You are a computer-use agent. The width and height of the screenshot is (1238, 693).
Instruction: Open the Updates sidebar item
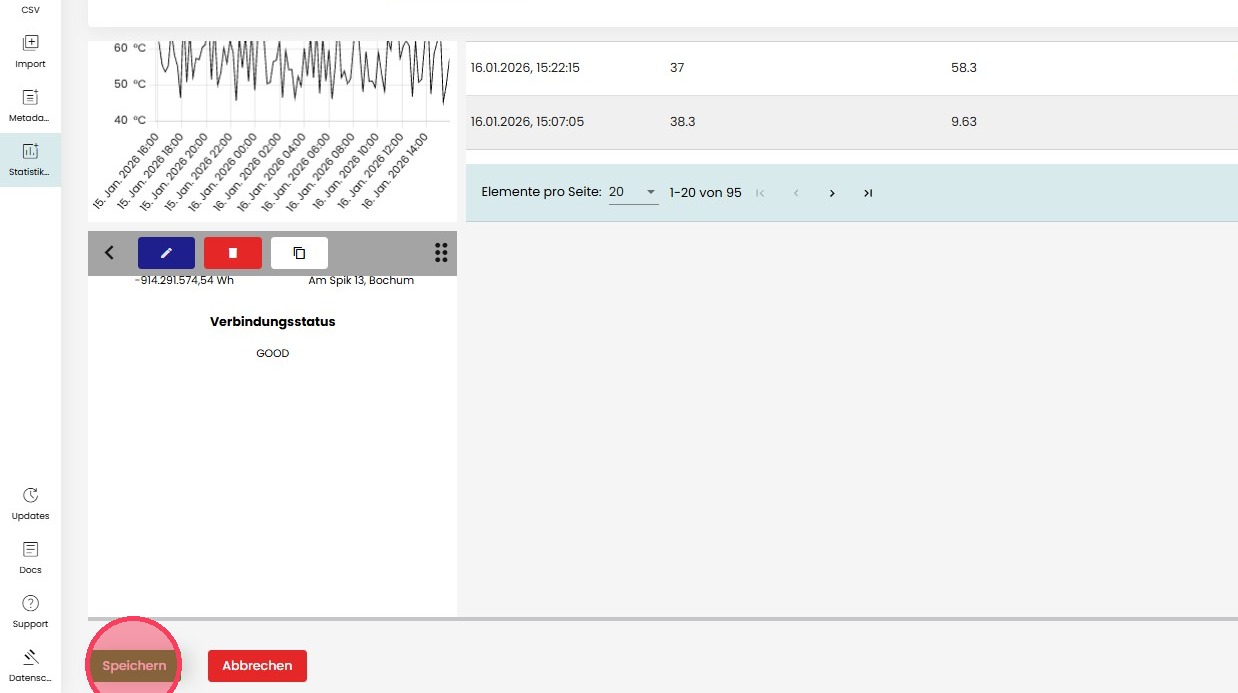[30, 504]
